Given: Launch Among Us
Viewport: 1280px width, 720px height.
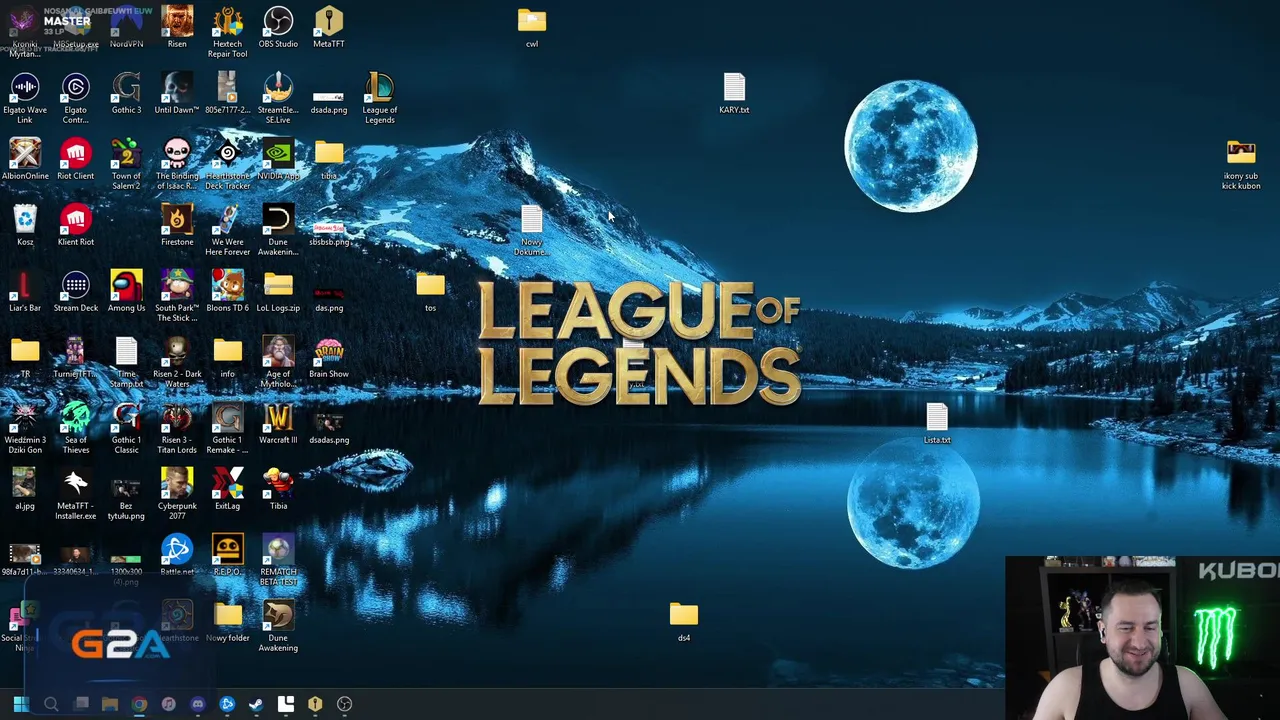Looking at the screenshot, I should 126,292.
